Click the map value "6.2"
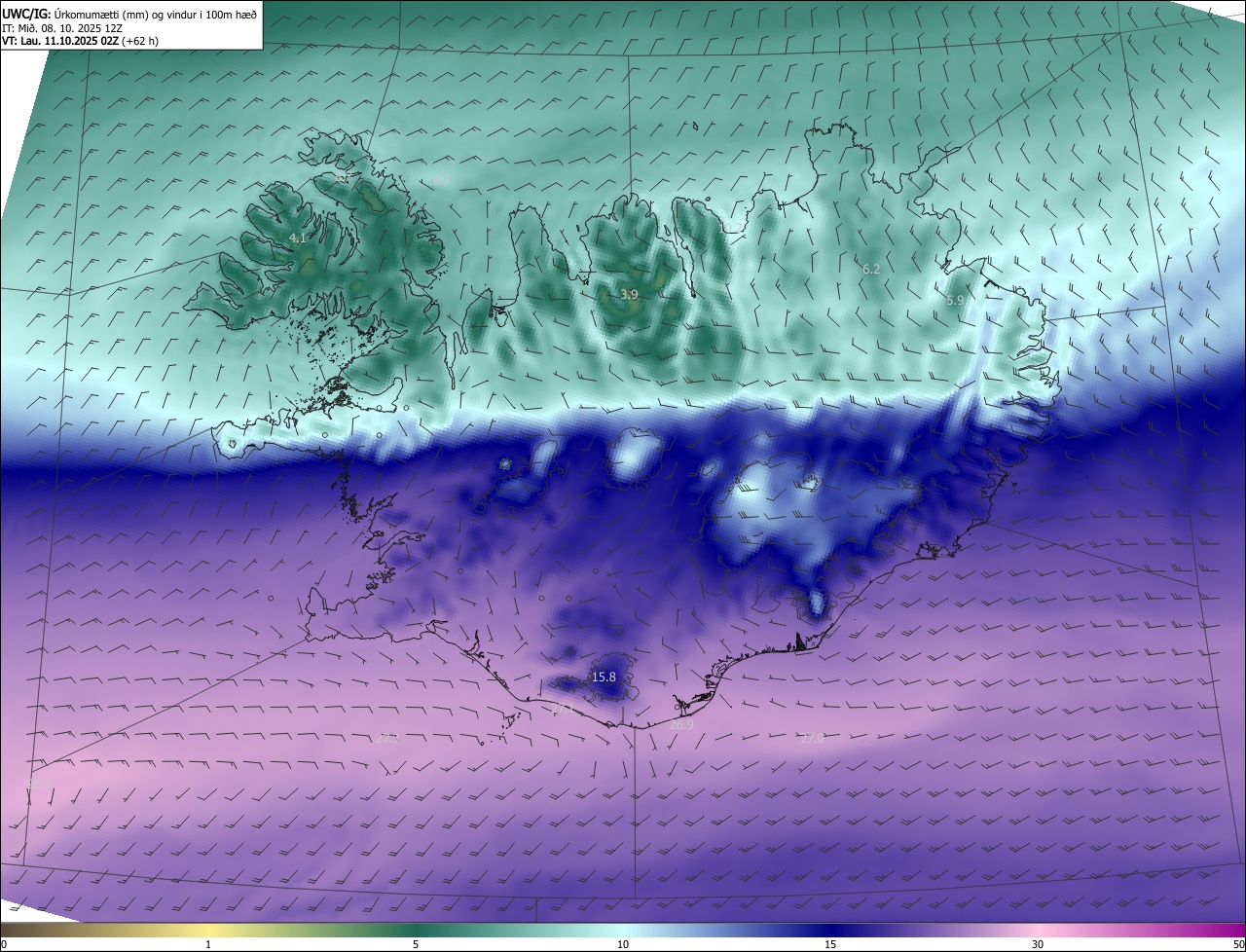 click(x=871, y=269)
